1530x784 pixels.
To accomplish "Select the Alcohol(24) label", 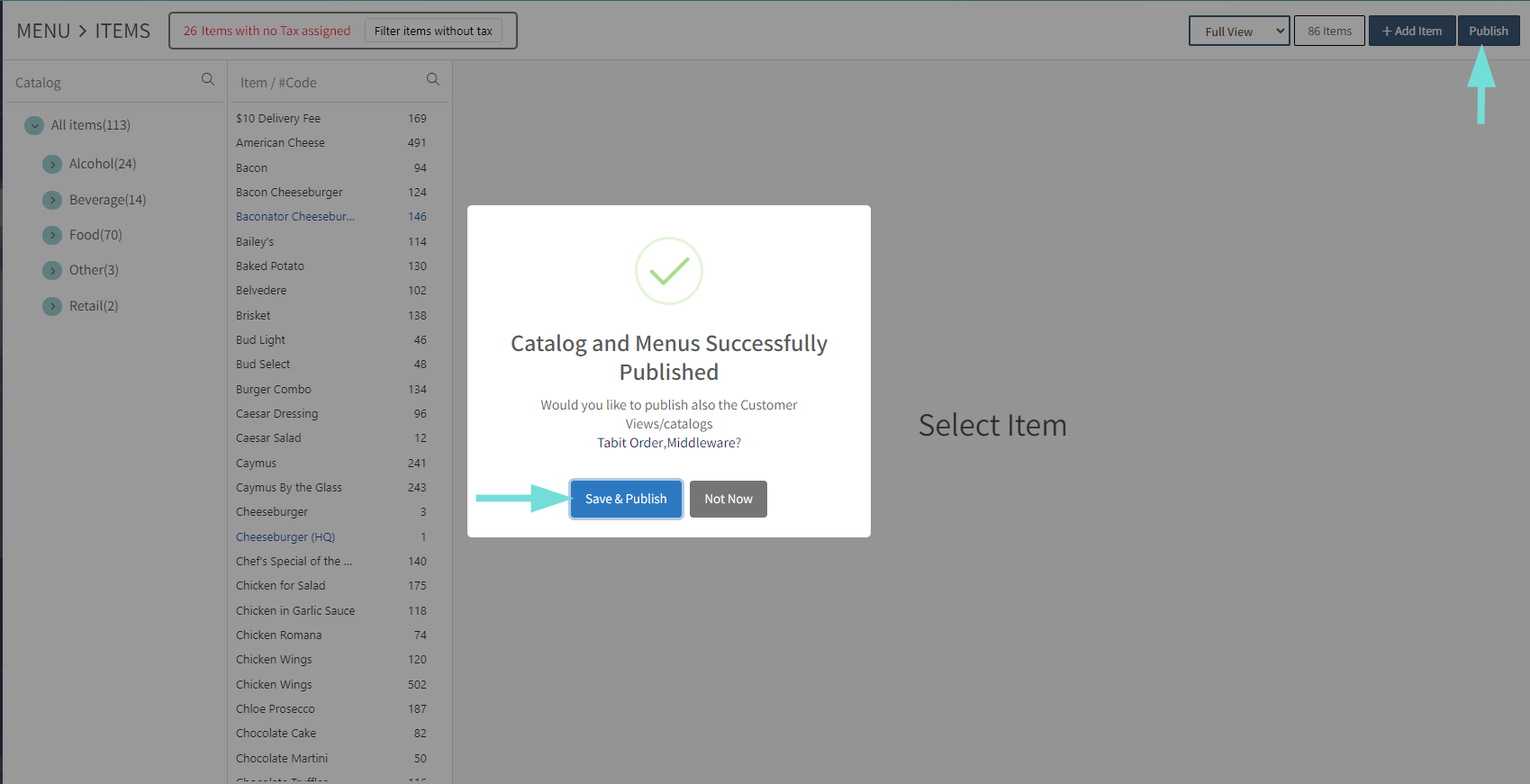I will coord(103,164).
